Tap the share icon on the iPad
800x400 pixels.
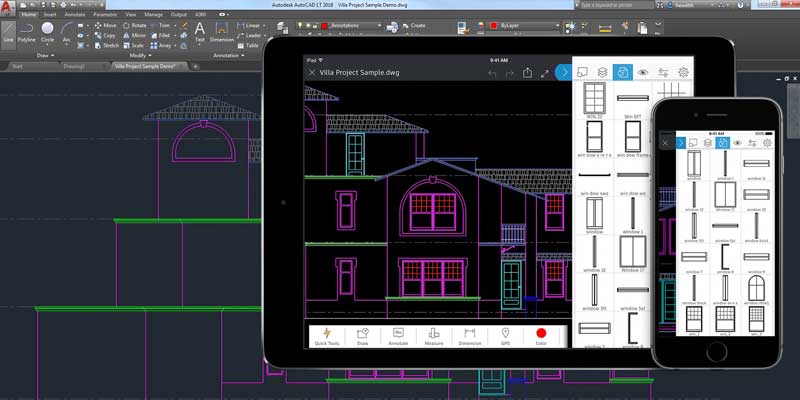[x=527, y=73]
